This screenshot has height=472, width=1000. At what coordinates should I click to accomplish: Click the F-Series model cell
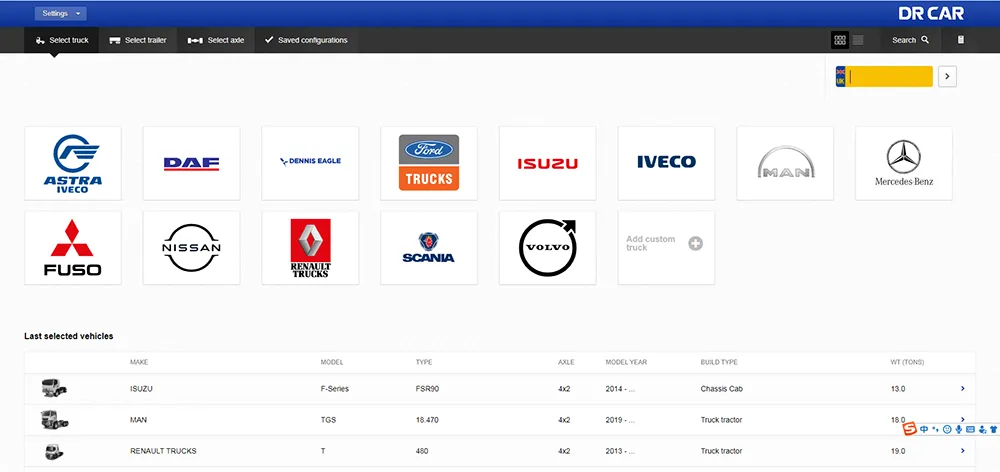(335, 389)
